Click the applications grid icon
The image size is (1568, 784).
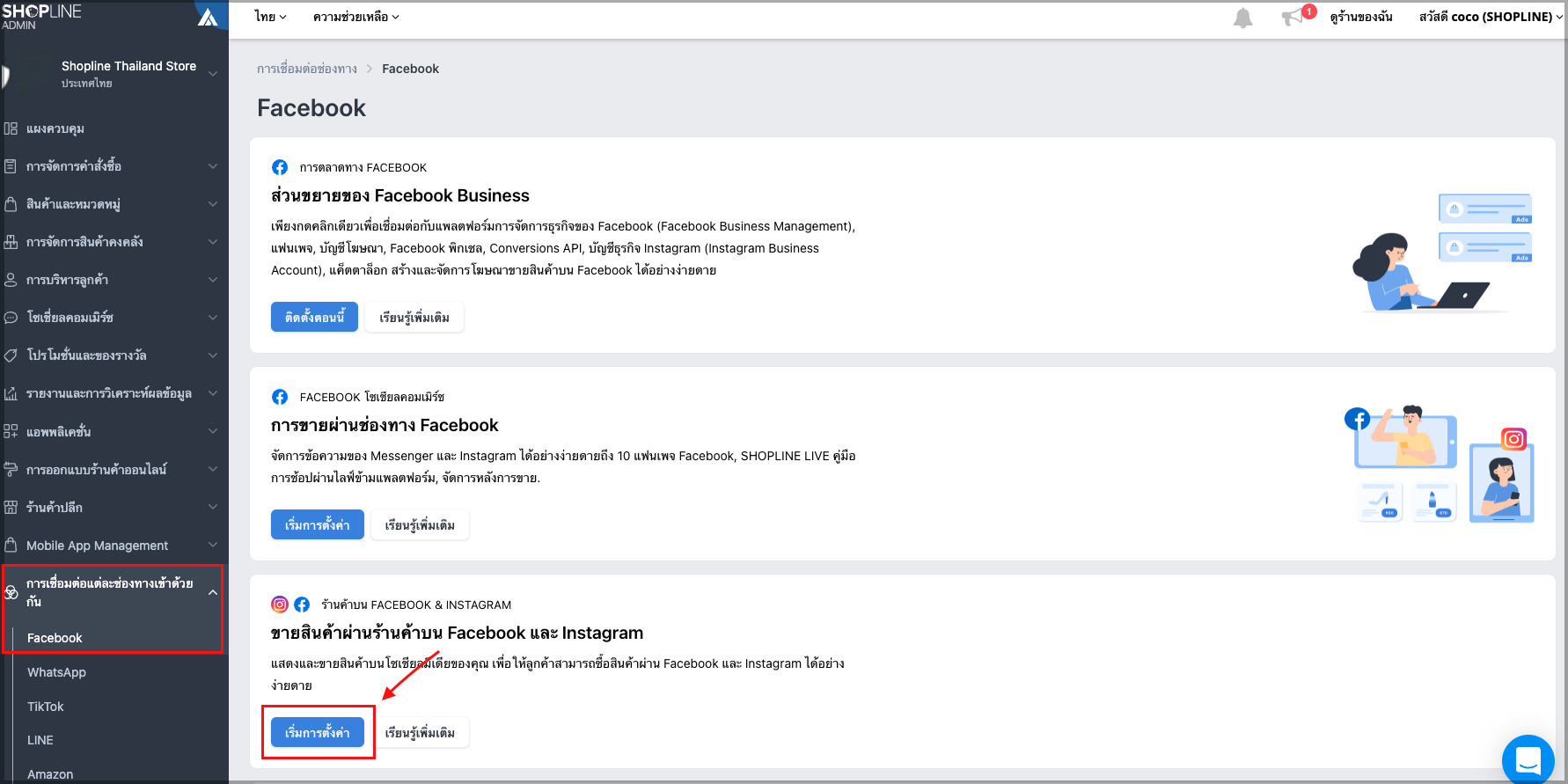(11, 431)
